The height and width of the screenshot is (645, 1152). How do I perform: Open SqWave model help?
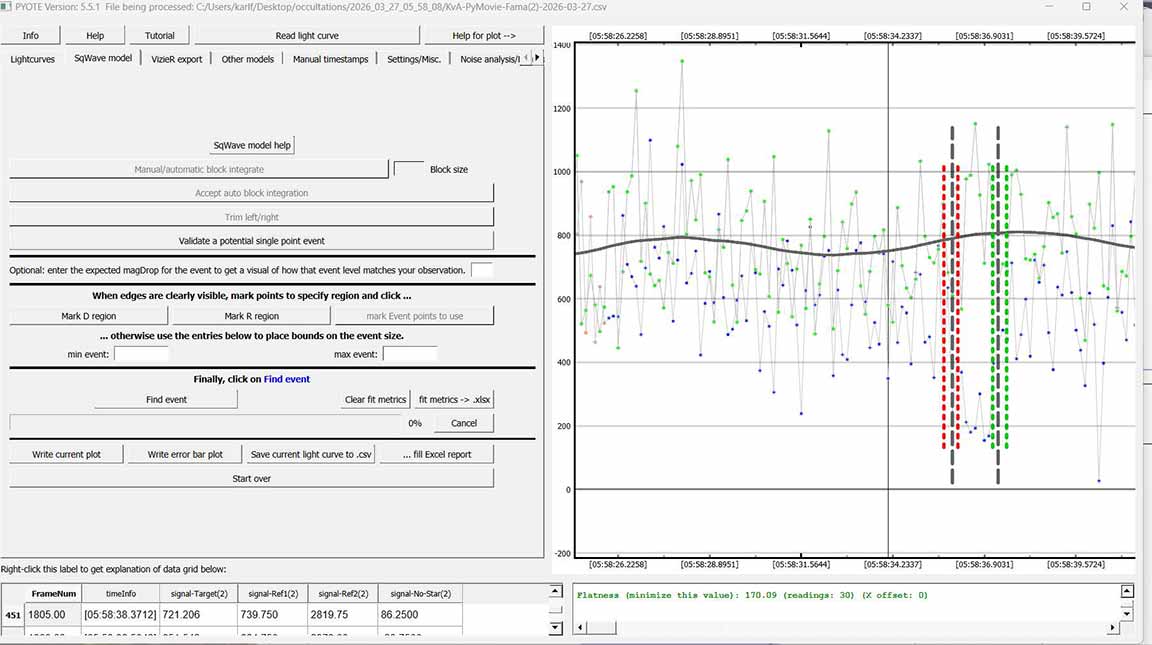(x=252, y=145)
